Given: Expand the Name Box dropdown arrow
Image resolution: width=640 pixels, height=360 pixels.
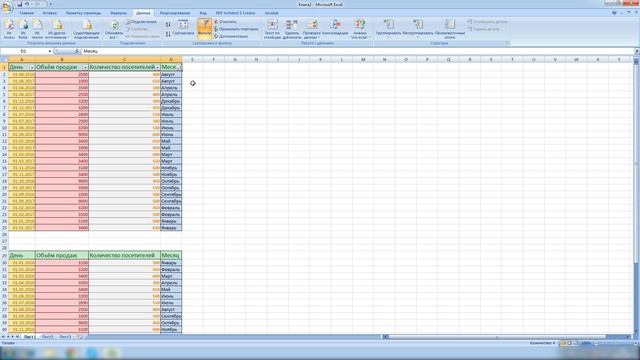Looking at the screenshot, I should pos(50,51).
